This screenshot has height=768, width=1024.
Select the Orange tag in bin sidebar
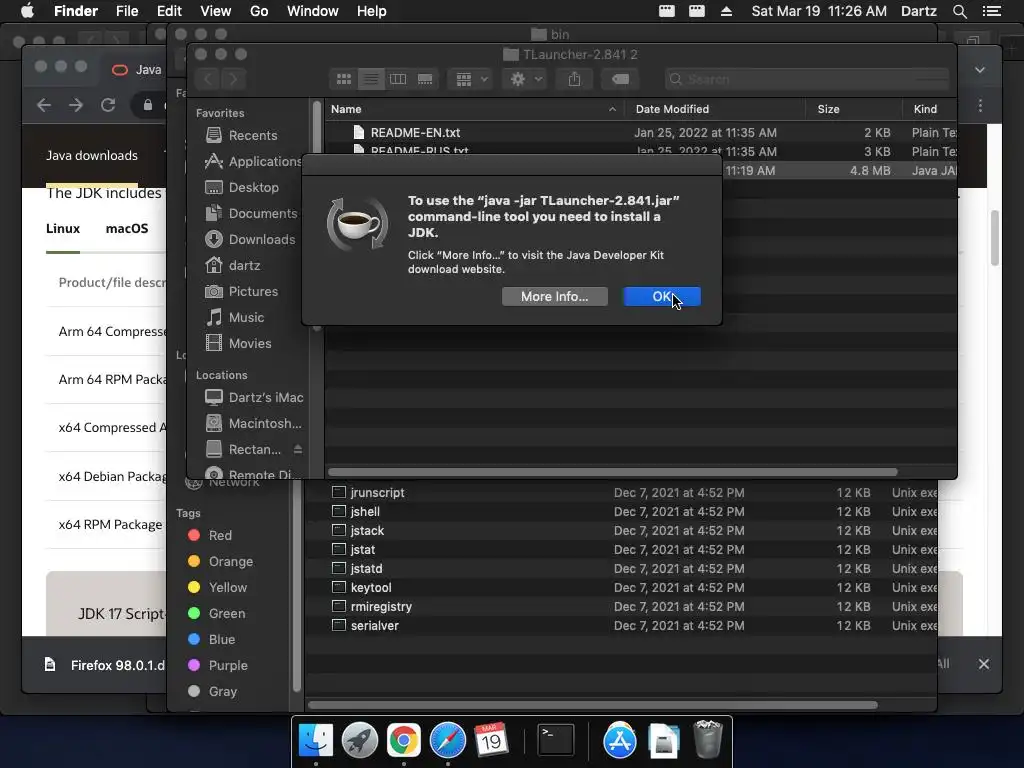[x=220, y=562]
